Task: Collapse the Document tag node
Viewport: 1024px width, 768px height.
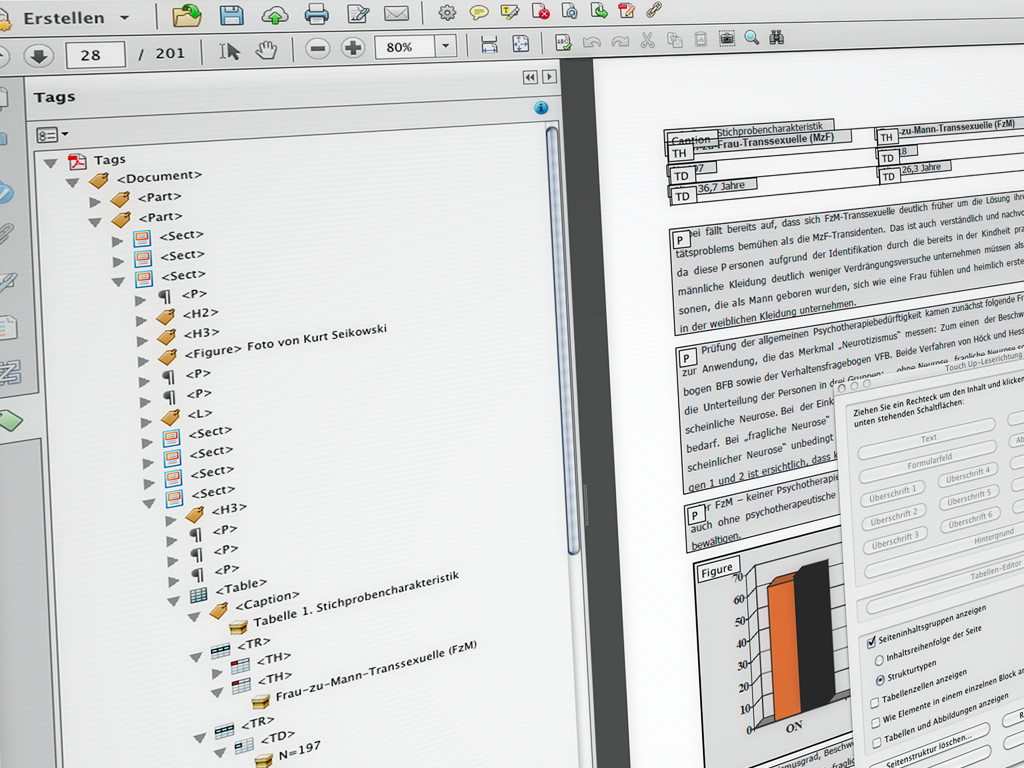Action: point(72,183)
